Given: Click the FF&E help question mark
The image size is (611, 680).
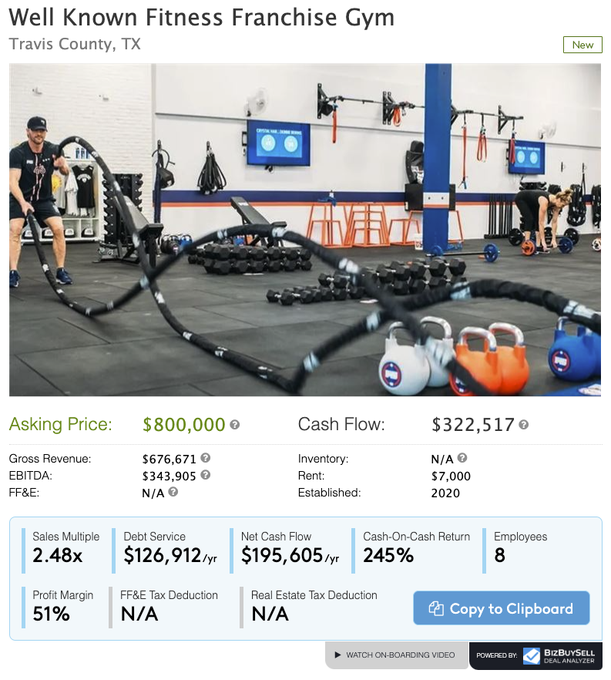Looking at the screenshot, I should (173, 492).
